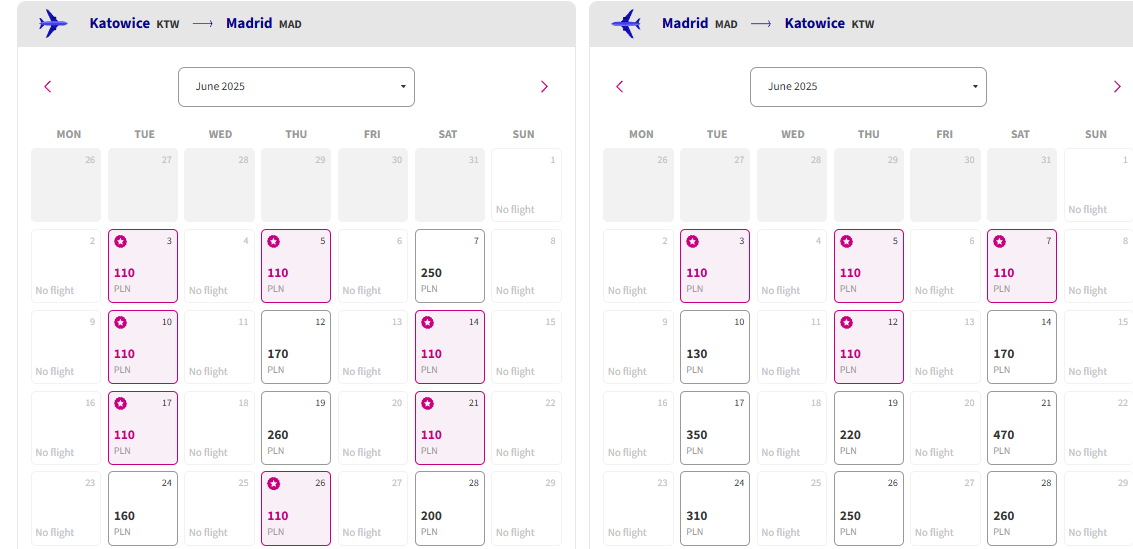This screenshot has width=1133, height=549.
Task: Select outbound June 7 flight for 250 PLN
Action: click(449, 266)
